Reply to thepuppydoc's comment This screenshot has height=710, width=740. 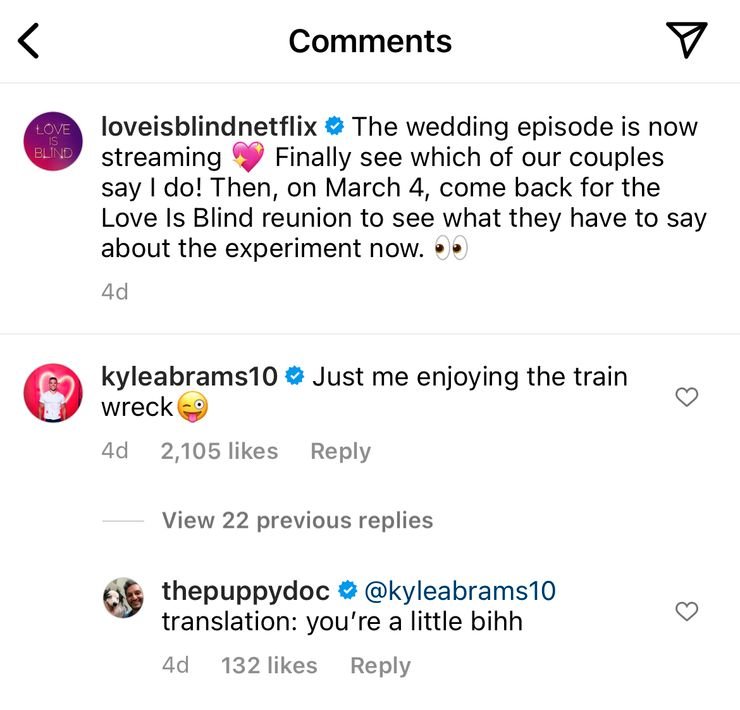click(x=380, y=665)
